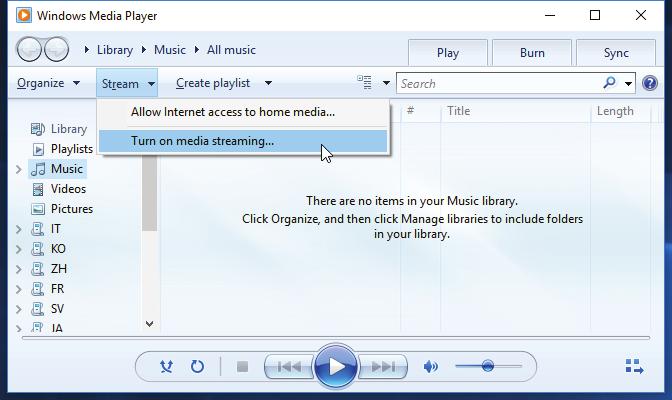The width and height of the screenshot is (672, 400).
Task: Select the KO library device
Action: click(48, 249)
